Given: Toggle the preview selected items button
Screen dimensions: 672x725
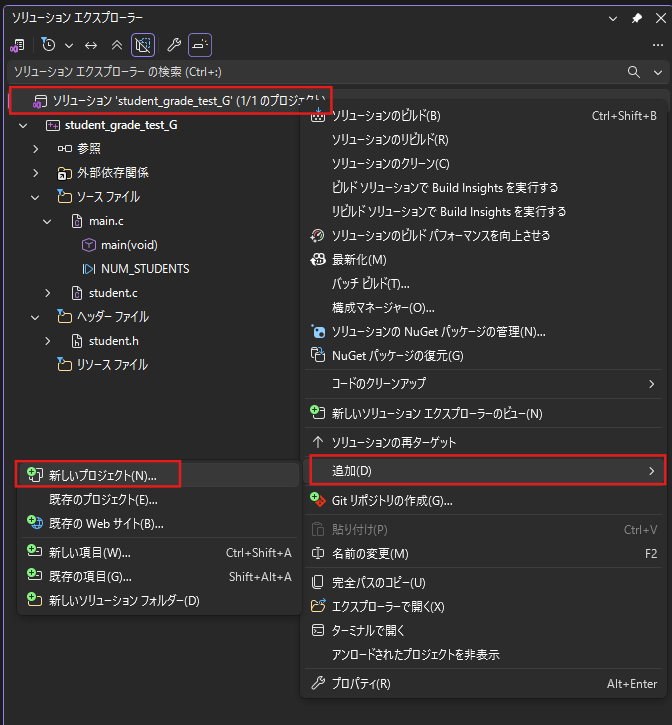Looking at the screenshot, I should click(x=200, y=45).
